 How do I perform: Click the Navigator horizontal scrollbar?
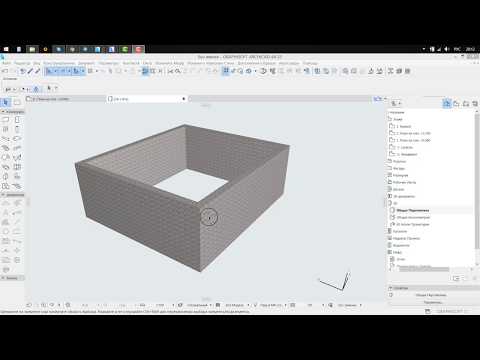pos(424,269)
